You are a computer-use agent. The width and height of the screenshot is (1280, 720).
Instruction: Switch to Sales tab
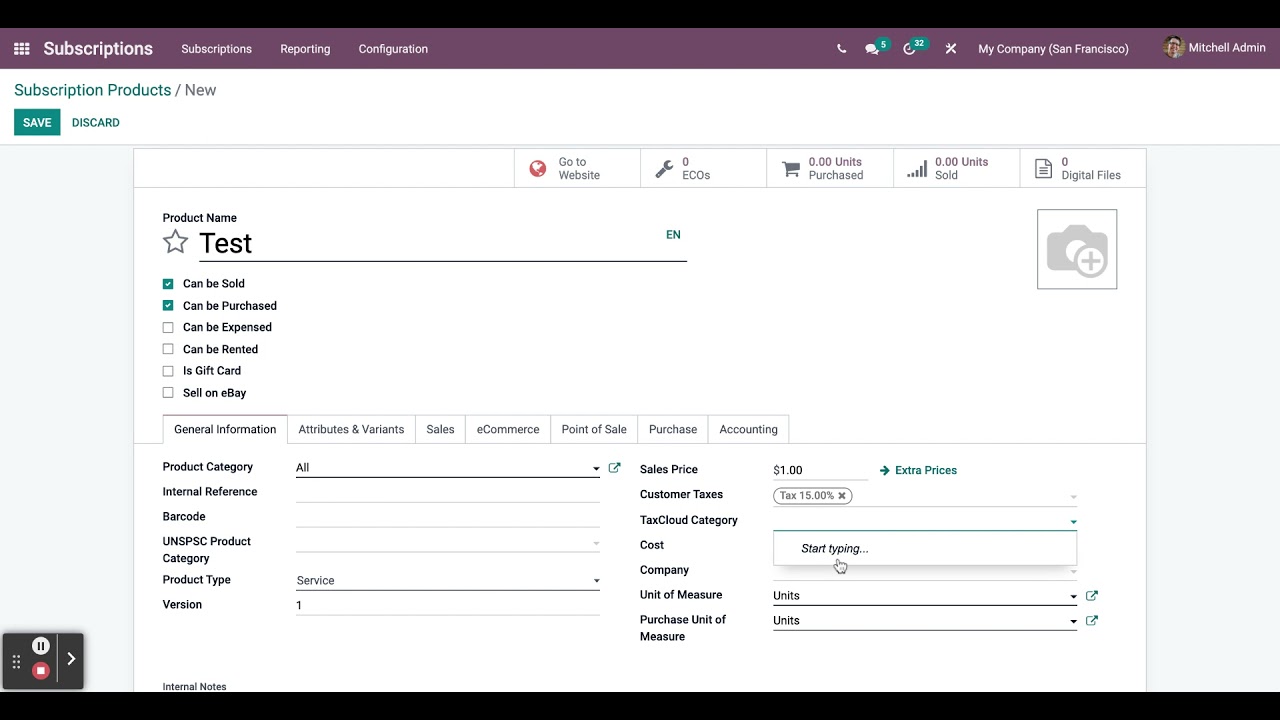coord(440,429)
